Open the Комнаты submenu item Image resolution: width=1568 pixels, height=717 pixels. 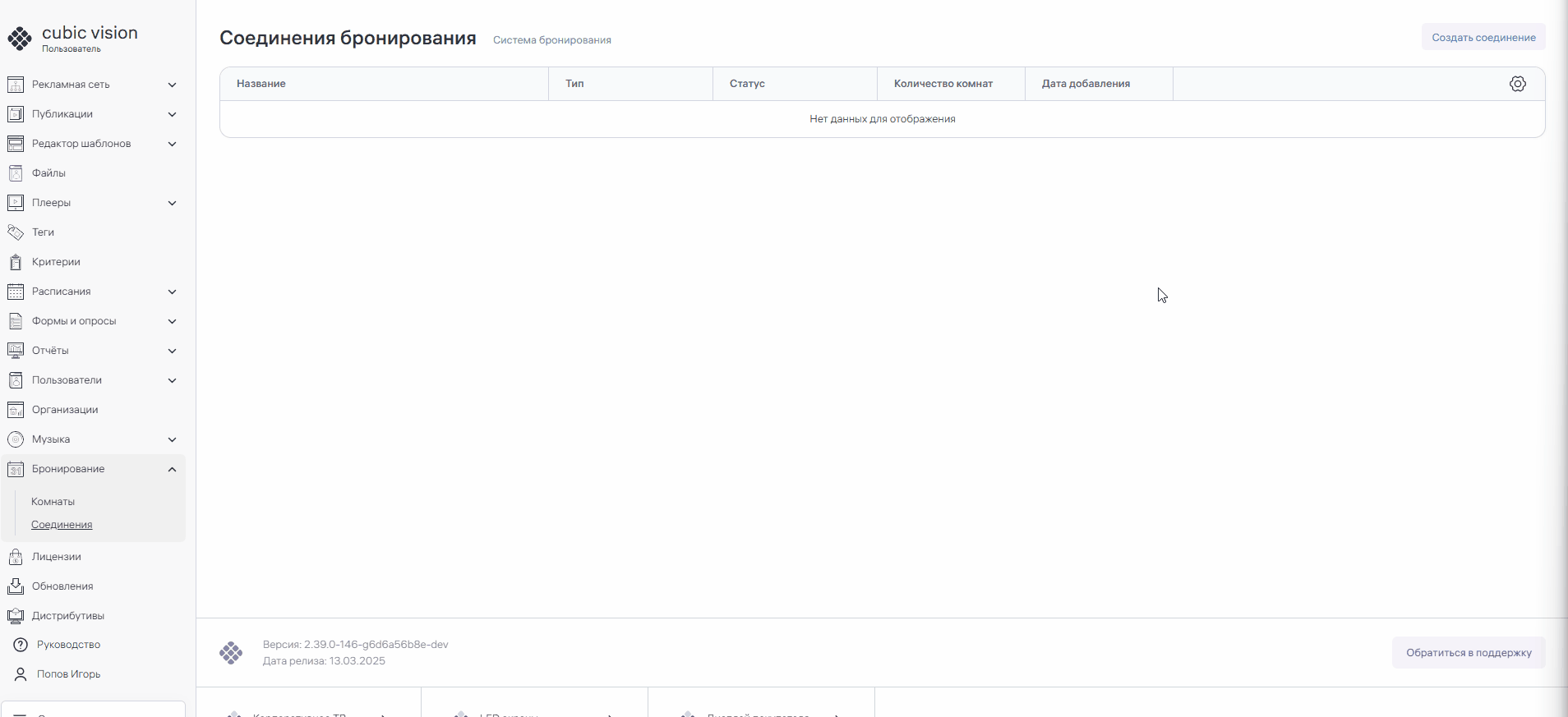click(x=53, y=502)
